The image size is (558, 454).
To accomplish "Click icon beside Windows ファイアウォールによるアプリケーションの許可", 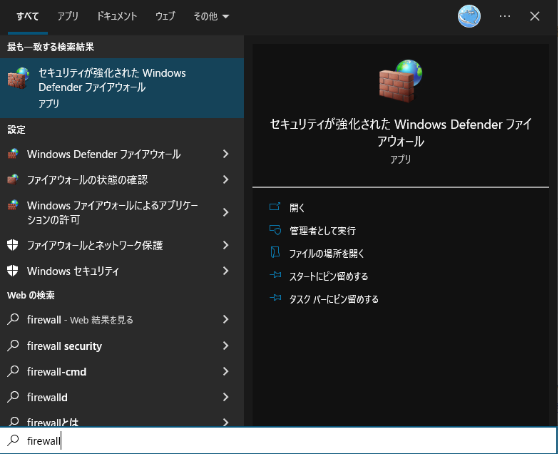I will [x=13, y=205].
